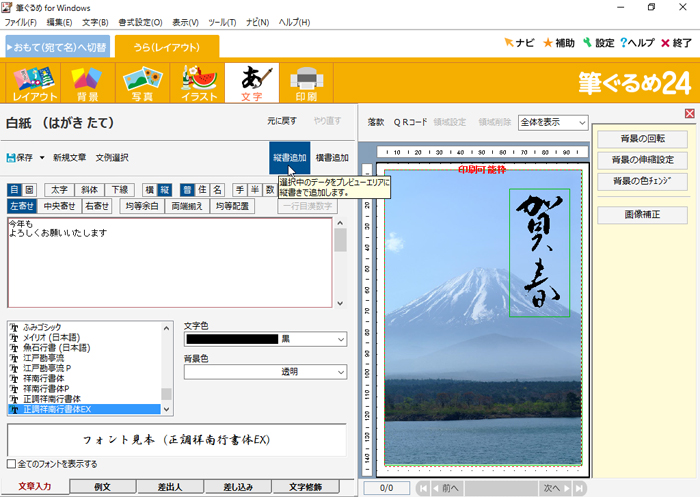Open the イラスト illustration icon
The width and height of the screenshot is (700, 497).
coord(198,83)
